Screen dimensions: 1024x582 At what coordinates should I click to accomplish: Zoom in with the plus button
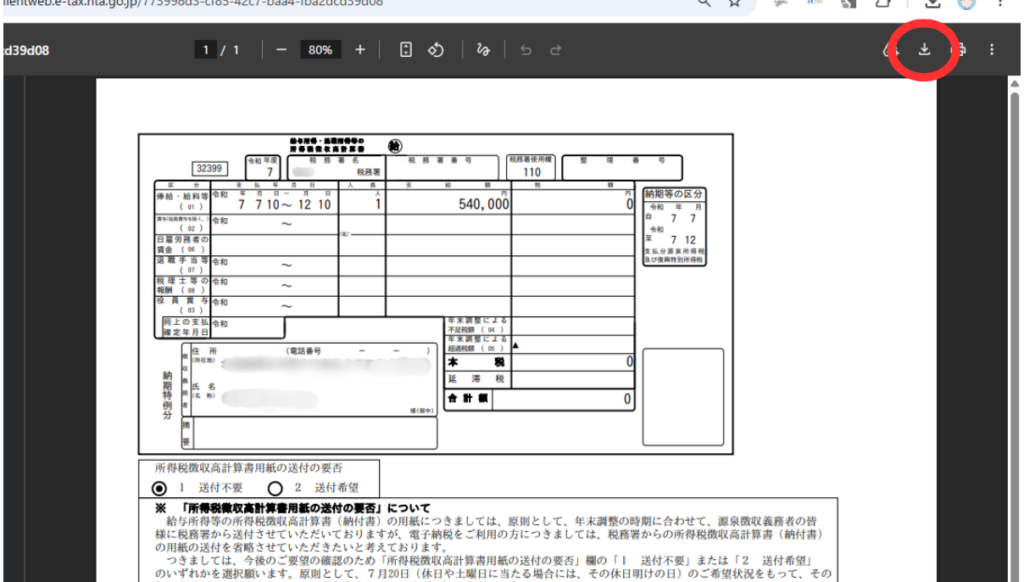(360, 50)
